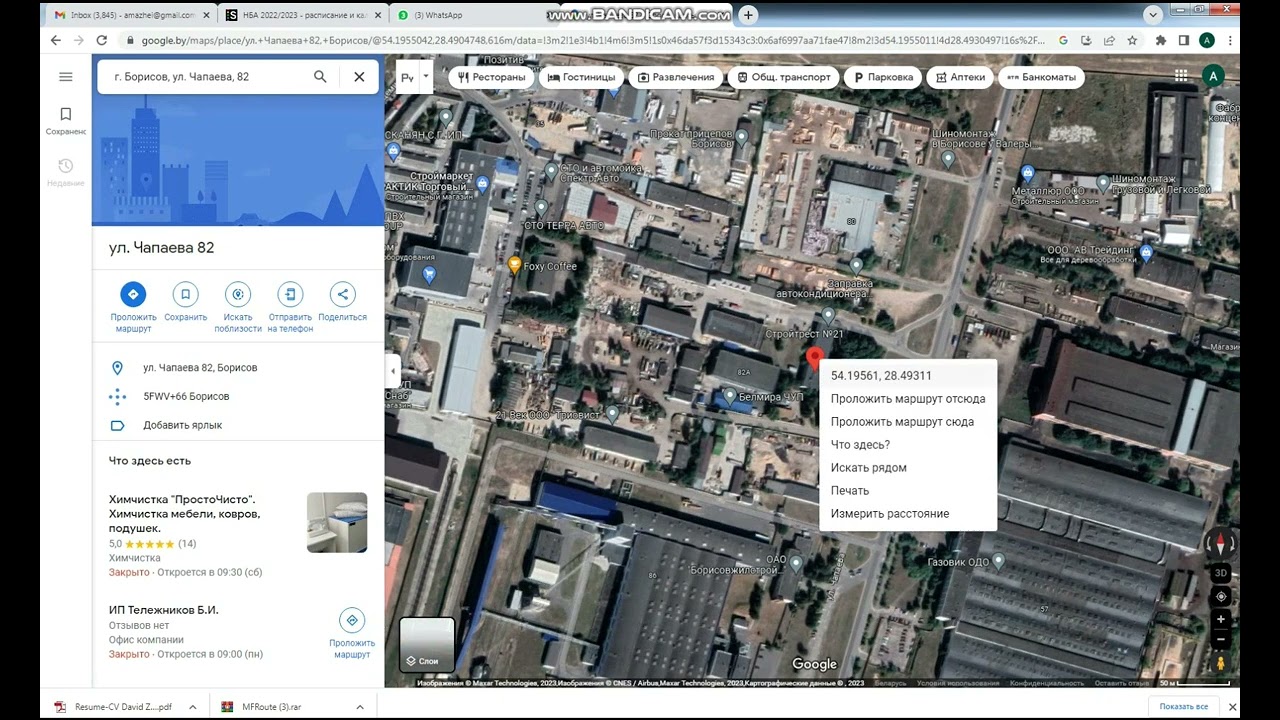
Task: Copy the plus code 5FWV+66 Борисов
Action: point(238,396)
